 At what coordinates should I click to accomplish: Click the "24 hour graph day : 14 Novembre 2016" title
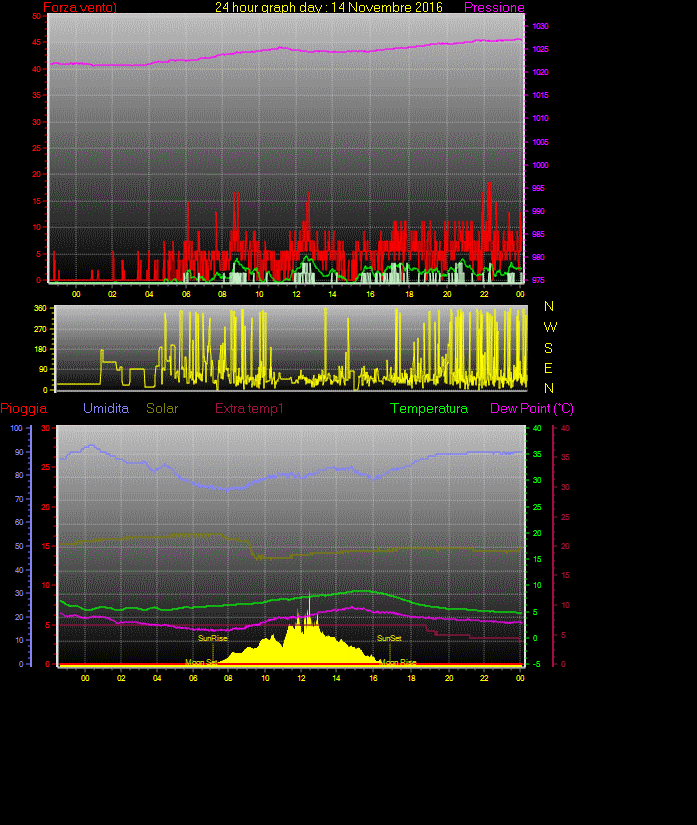329,7
